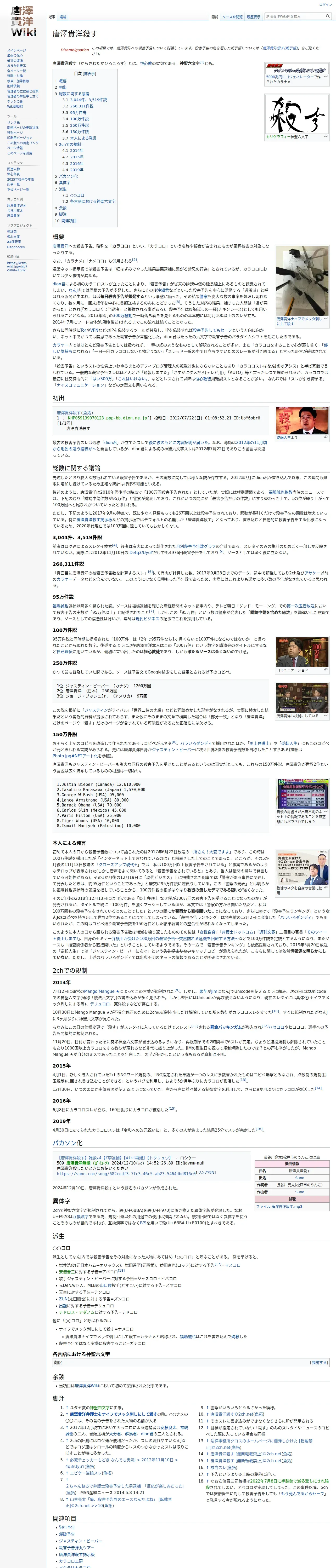This screenshot has height=1568, width=336.
Task: Open the ソースを閲覧 tab
Action: click(x=232, y=16)
